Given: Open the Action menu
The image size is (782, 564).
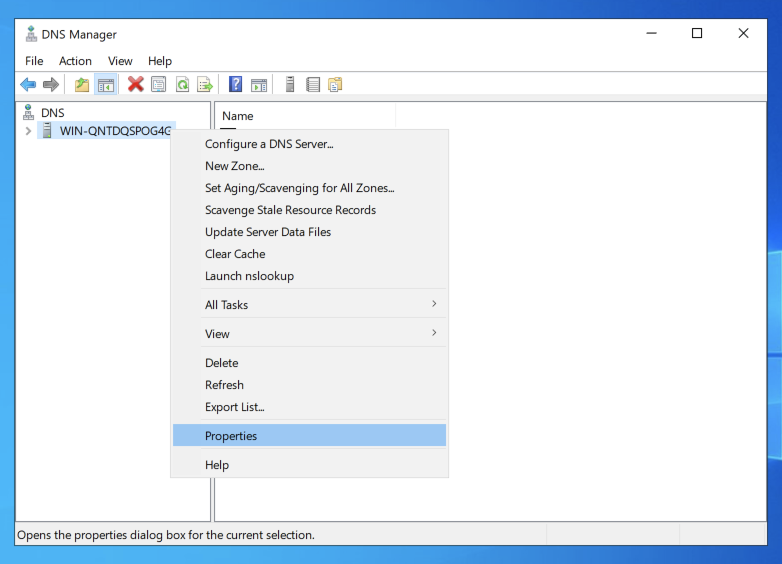Looking at the screenshot, I should point(75,61).
